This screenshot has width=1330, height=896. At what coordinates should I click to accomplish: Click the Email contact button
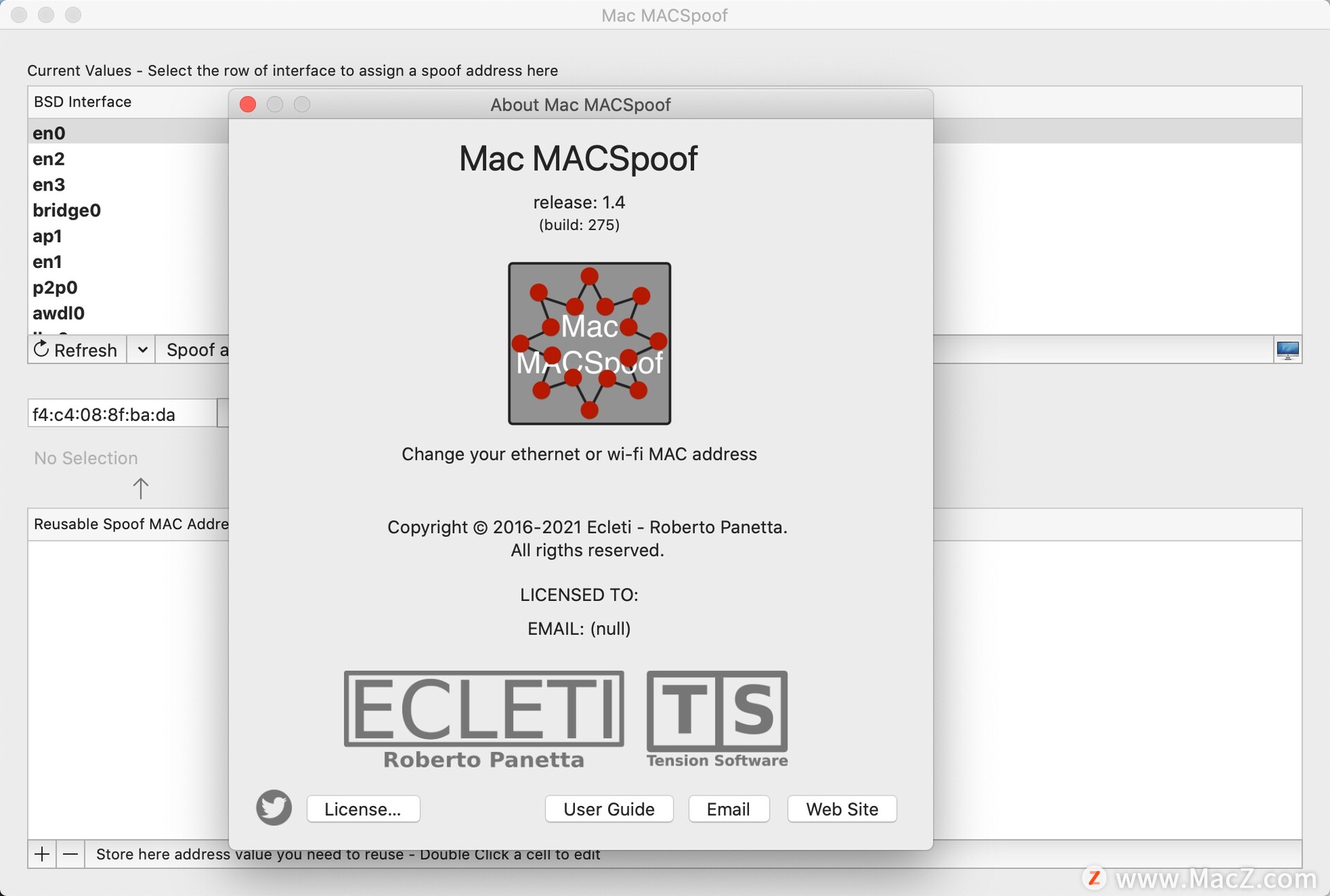728,809
